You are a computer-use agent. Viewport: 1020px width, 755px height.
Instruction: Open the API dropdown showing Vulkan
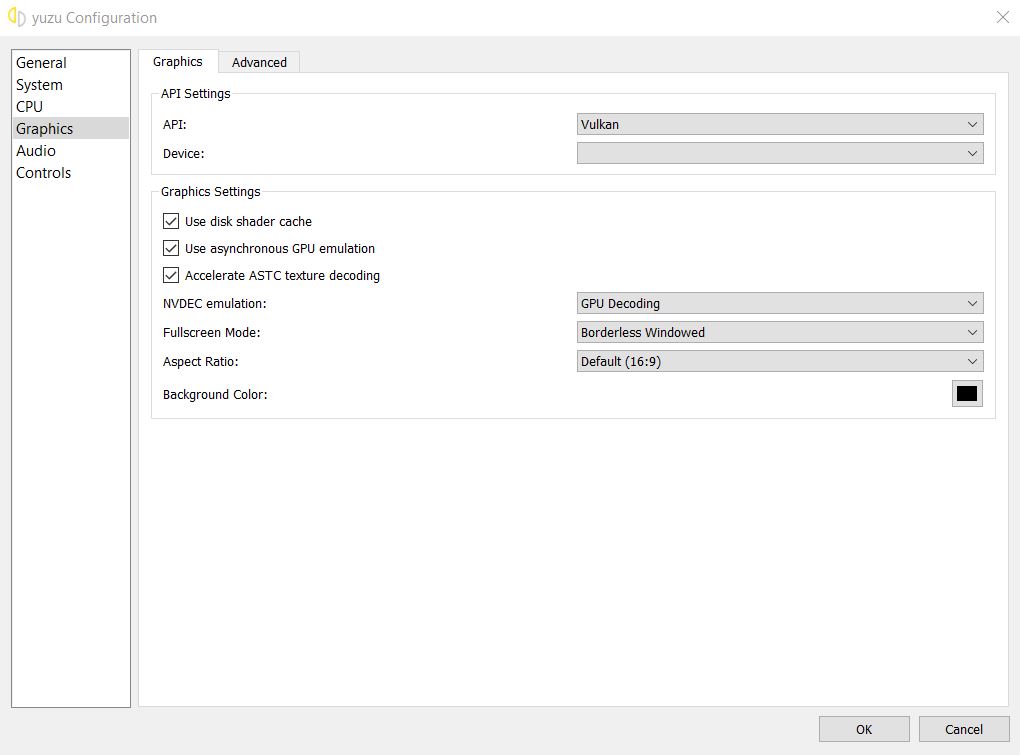click(780, 125)
